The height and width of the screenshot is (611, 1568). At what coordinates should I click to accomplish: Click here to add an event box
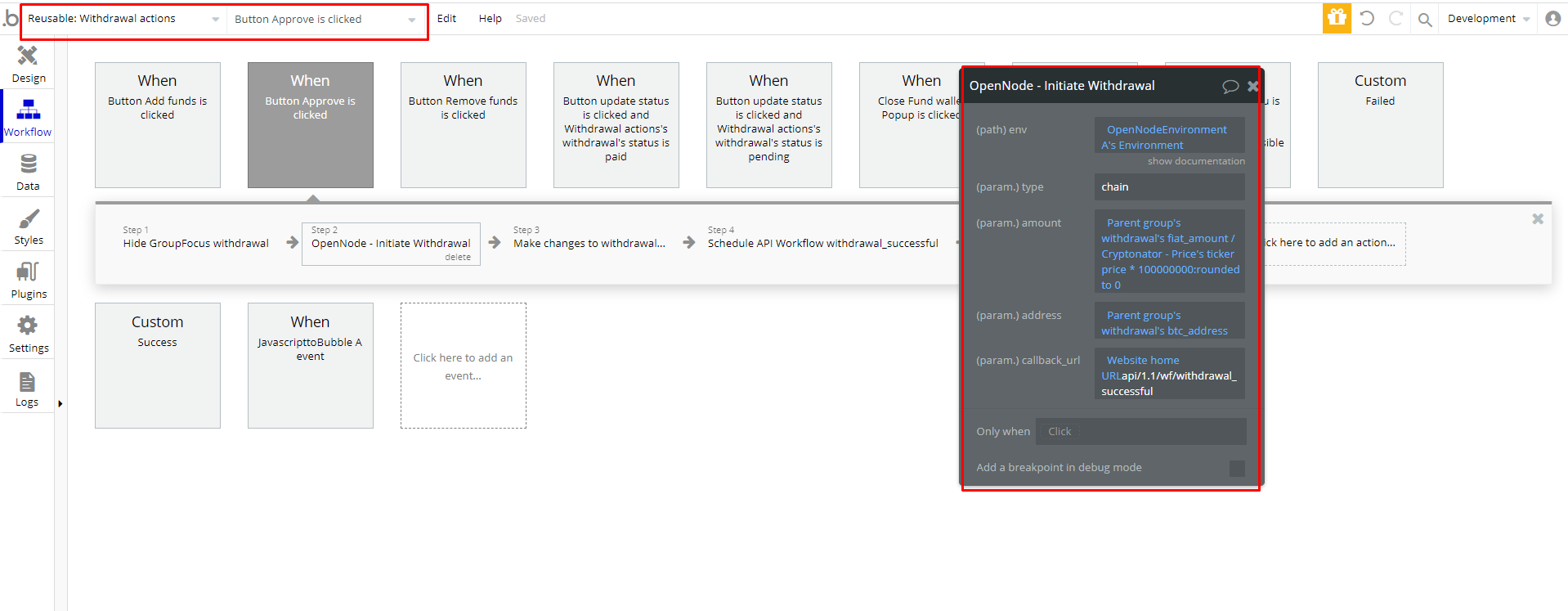click(464, 366)
